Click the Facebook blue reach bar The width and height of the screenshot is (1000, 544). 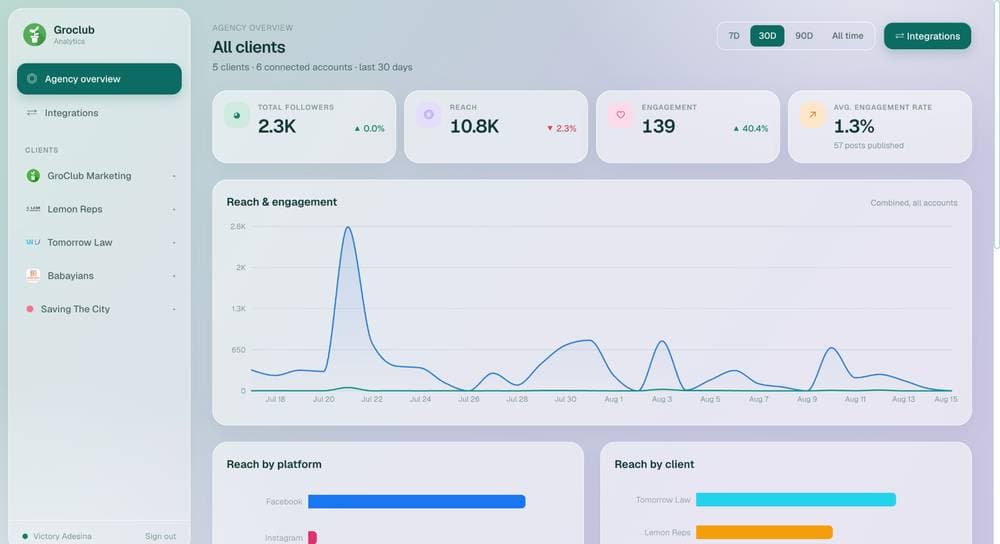pos(416,501)
